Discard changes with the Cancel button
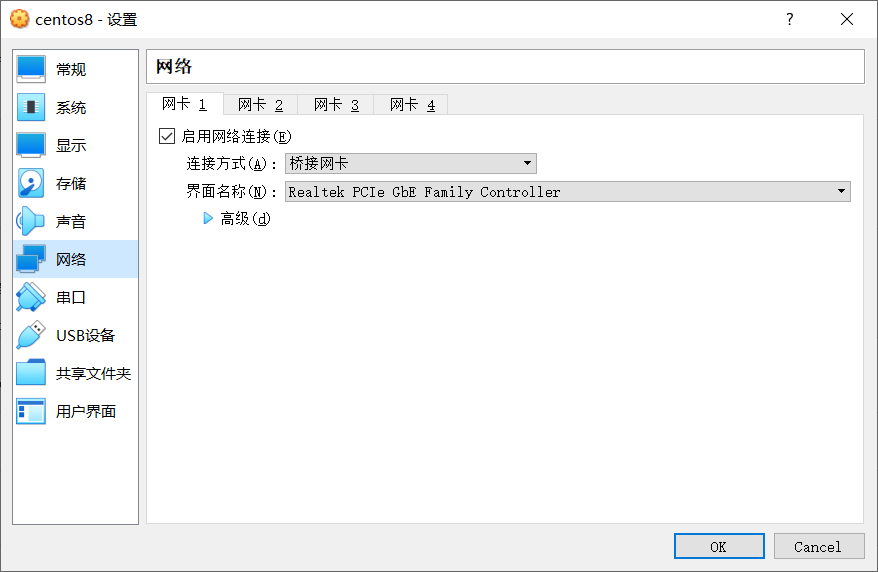 pyautogui.click(x=819, y=546)
